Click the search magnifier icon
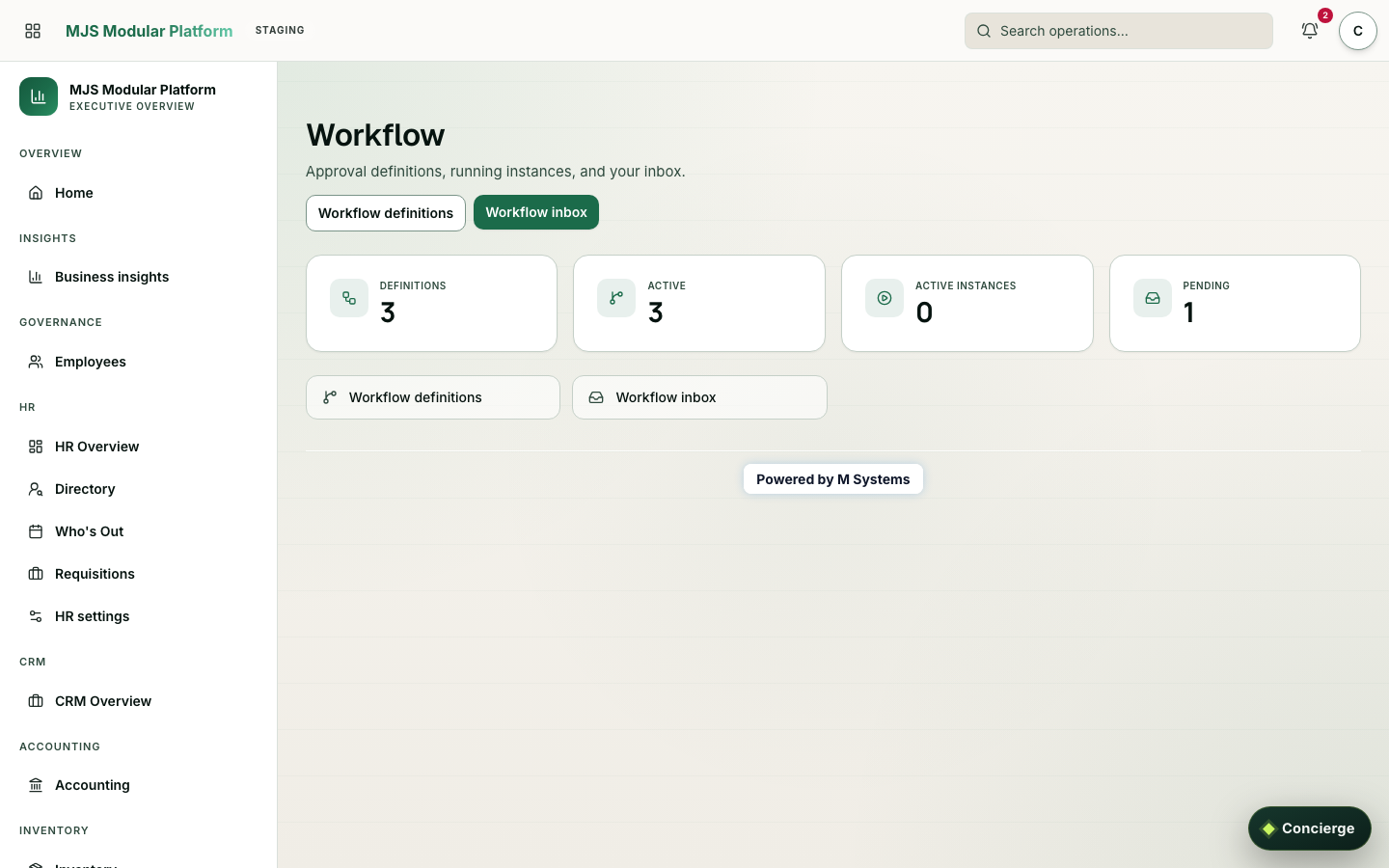The image size is (1389, 868). pyautogui.click(x=984, y=31)
